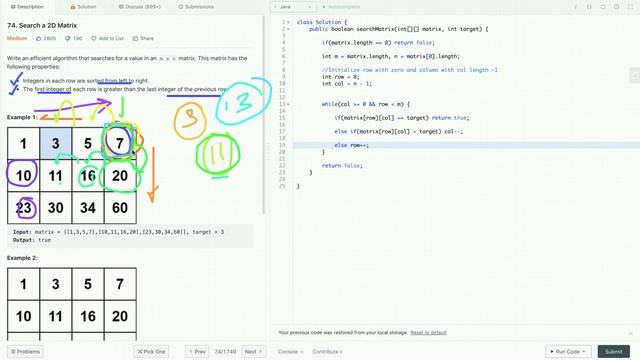640x360 pixels.
Task: Collapse the fold arrow at code line 1
Action: click(x=289, y=22)
